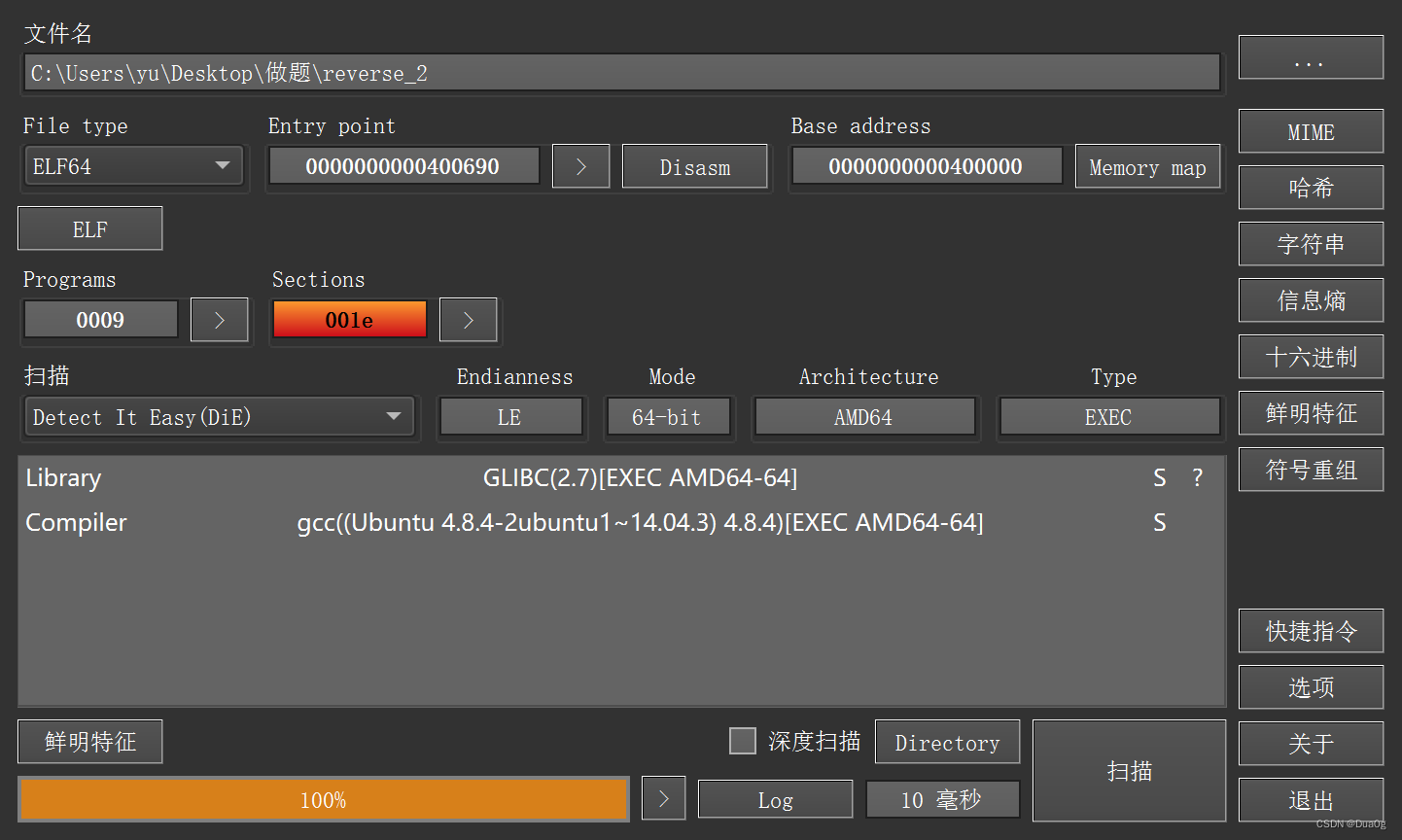The height and width of the screenshot is (840, 1402).
Task: Open the Directory scan mode
Action: tap(947, 742)
